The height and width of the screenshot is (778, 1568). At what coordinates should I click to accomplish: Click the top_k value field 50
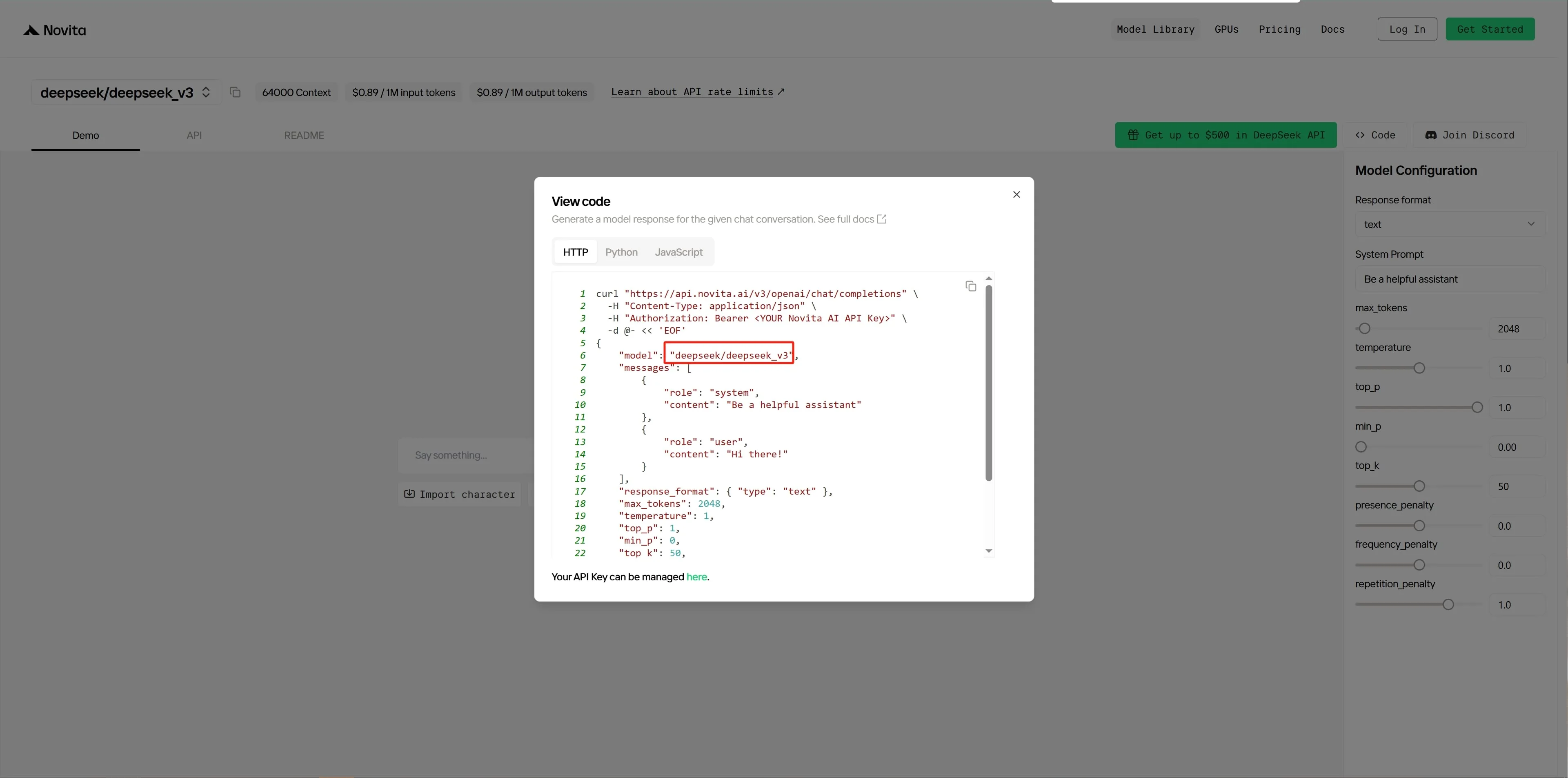[x=1516, y=486]
